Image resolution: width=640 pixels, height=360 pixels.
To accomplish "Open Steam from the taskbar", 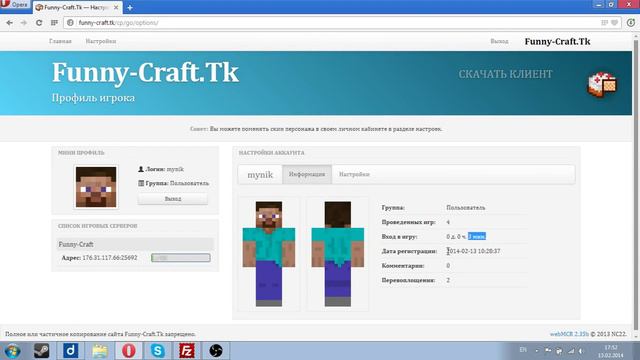I will 41,351.
